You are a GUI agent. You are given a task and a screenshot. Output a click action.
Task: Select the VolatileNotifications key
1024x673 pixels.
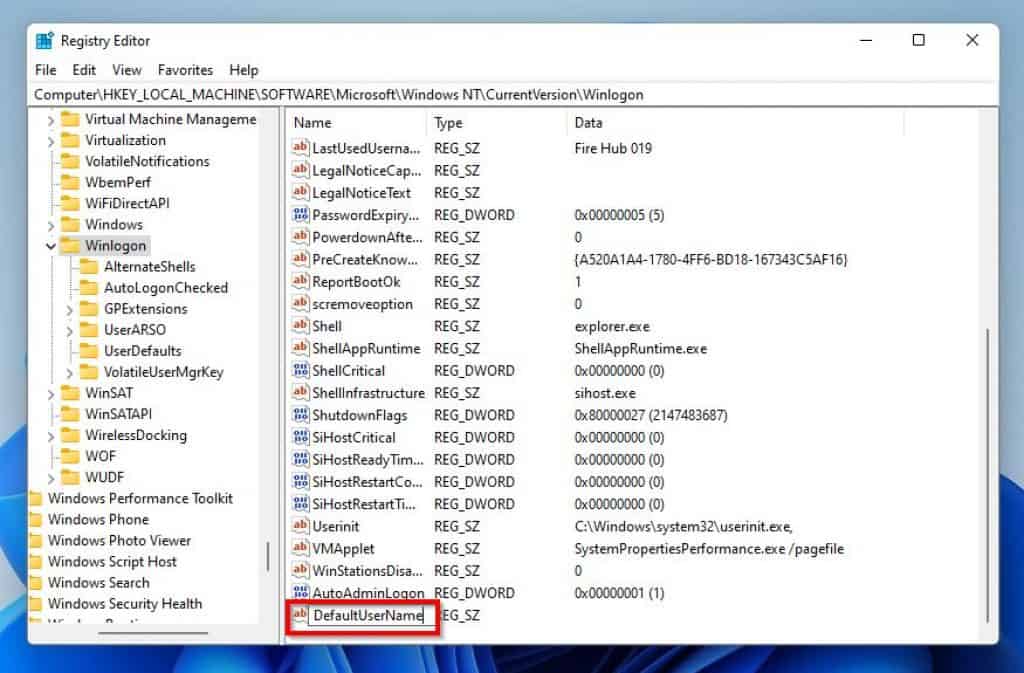(x=147, y=161)
